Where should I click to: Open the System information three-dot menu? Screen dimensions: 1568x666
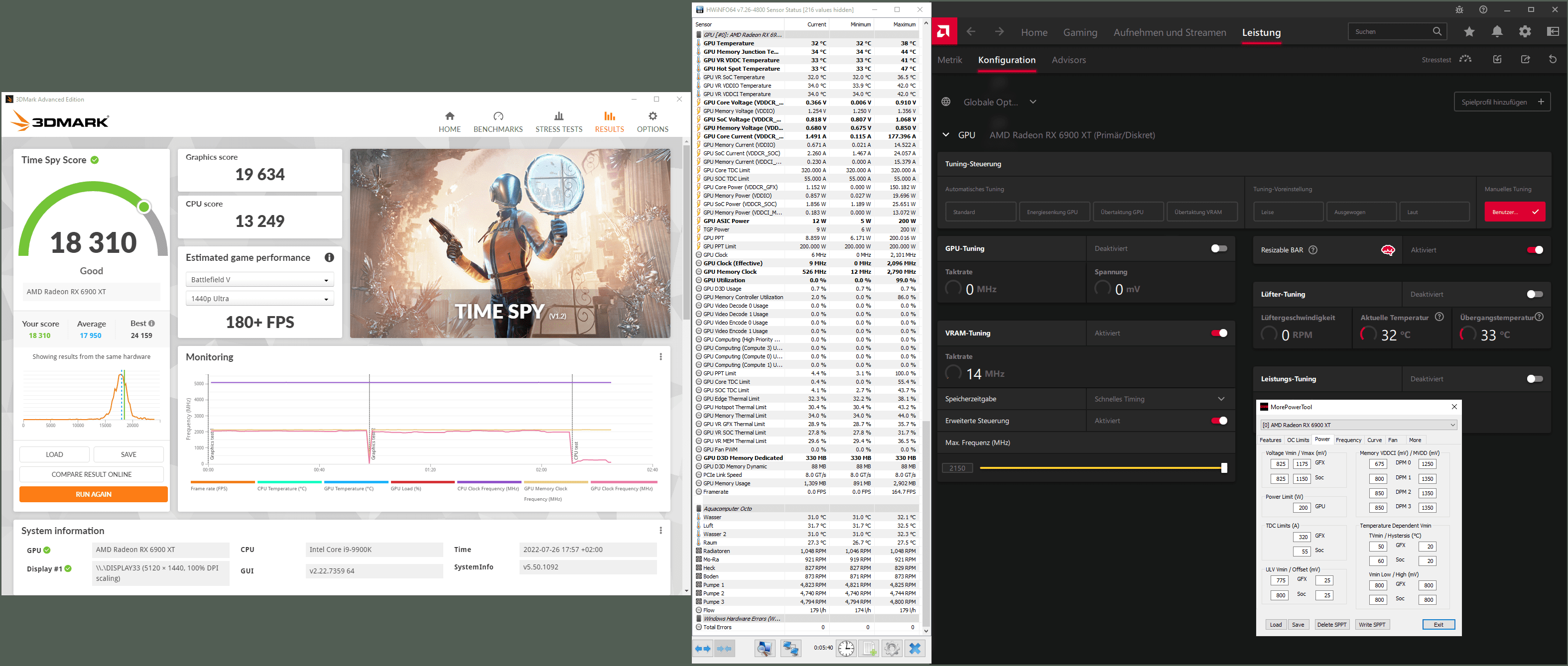pyautogui.click(x=660, y=531)
